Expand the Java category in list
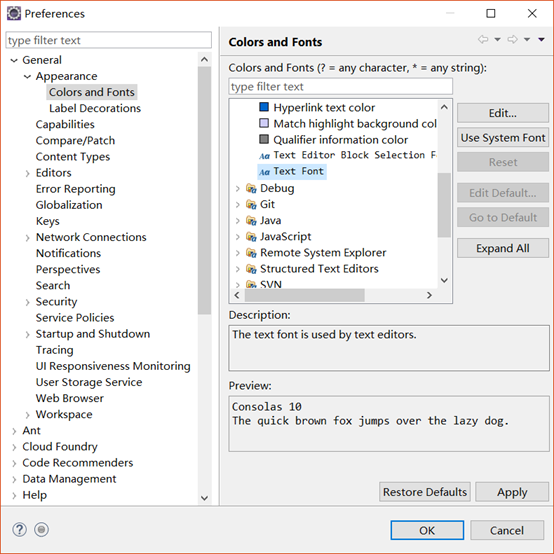554x554 pixels. pos(238,221)
